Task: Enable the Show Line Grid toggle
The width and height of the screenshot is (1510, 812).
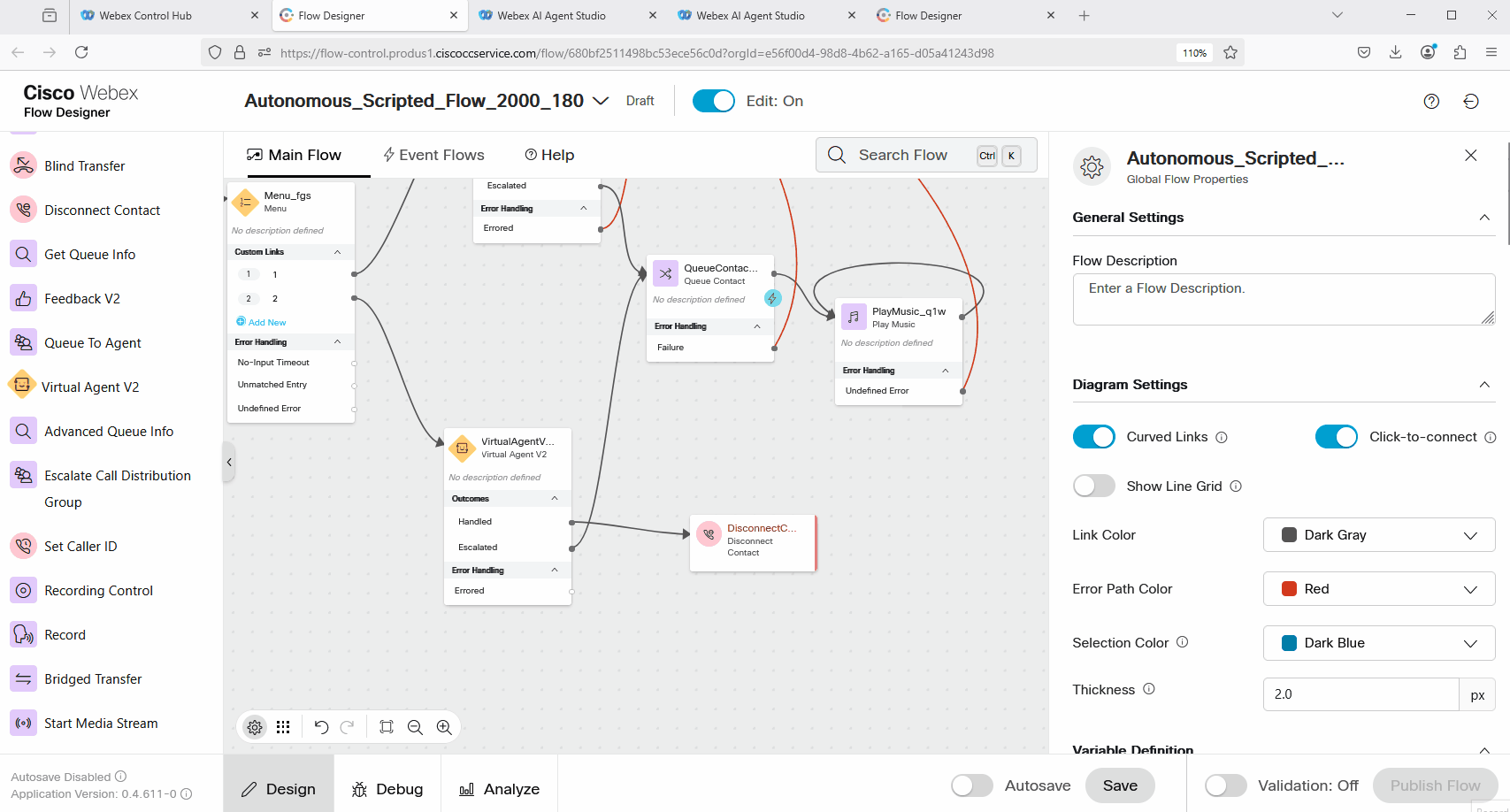Action: click(x=1093, y=486)
